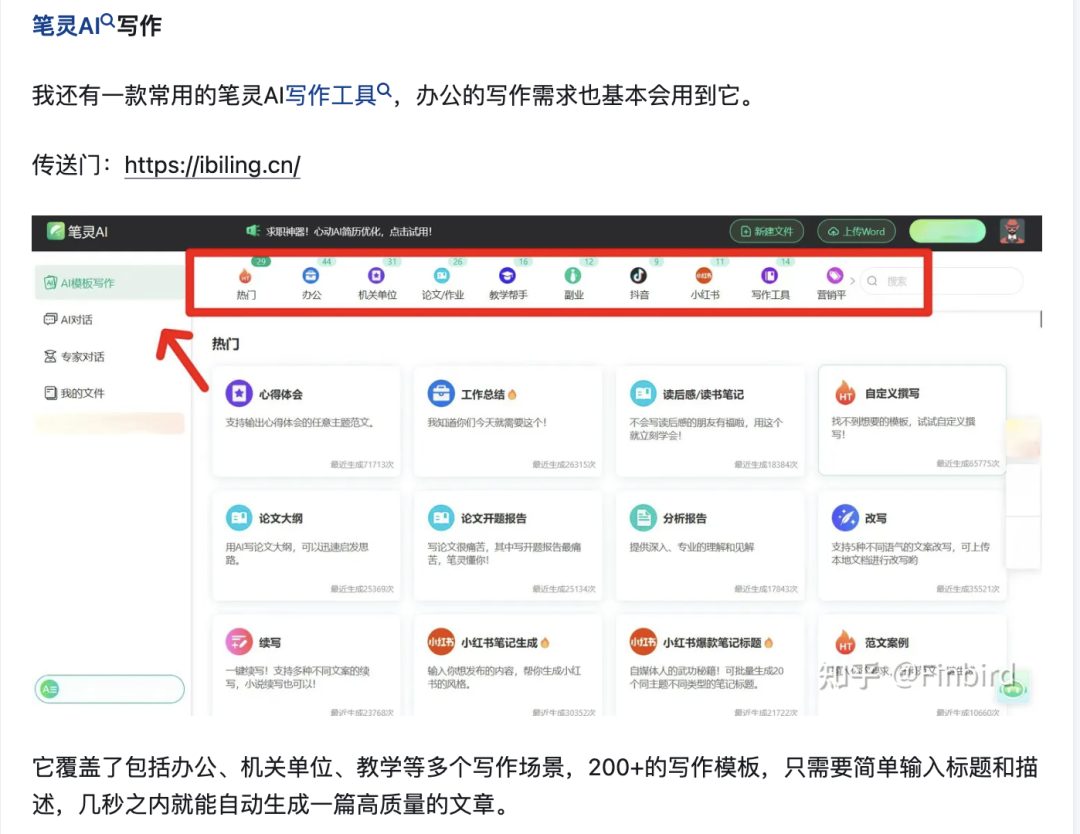Screen dimensions: 1080x834
Task: Open the 分析报告 template card
Action: tap(709, 545)
